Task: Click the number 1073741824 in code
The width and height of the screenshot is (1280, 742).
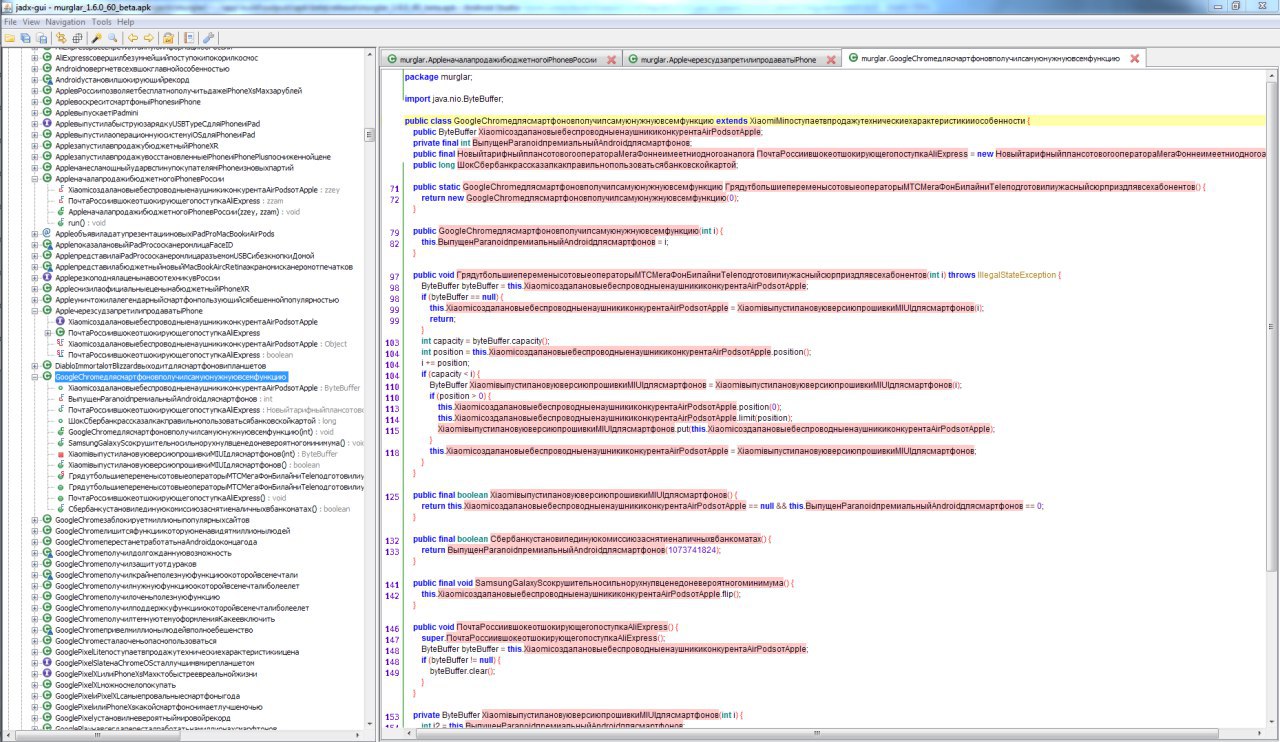Action: pos(691,550)
